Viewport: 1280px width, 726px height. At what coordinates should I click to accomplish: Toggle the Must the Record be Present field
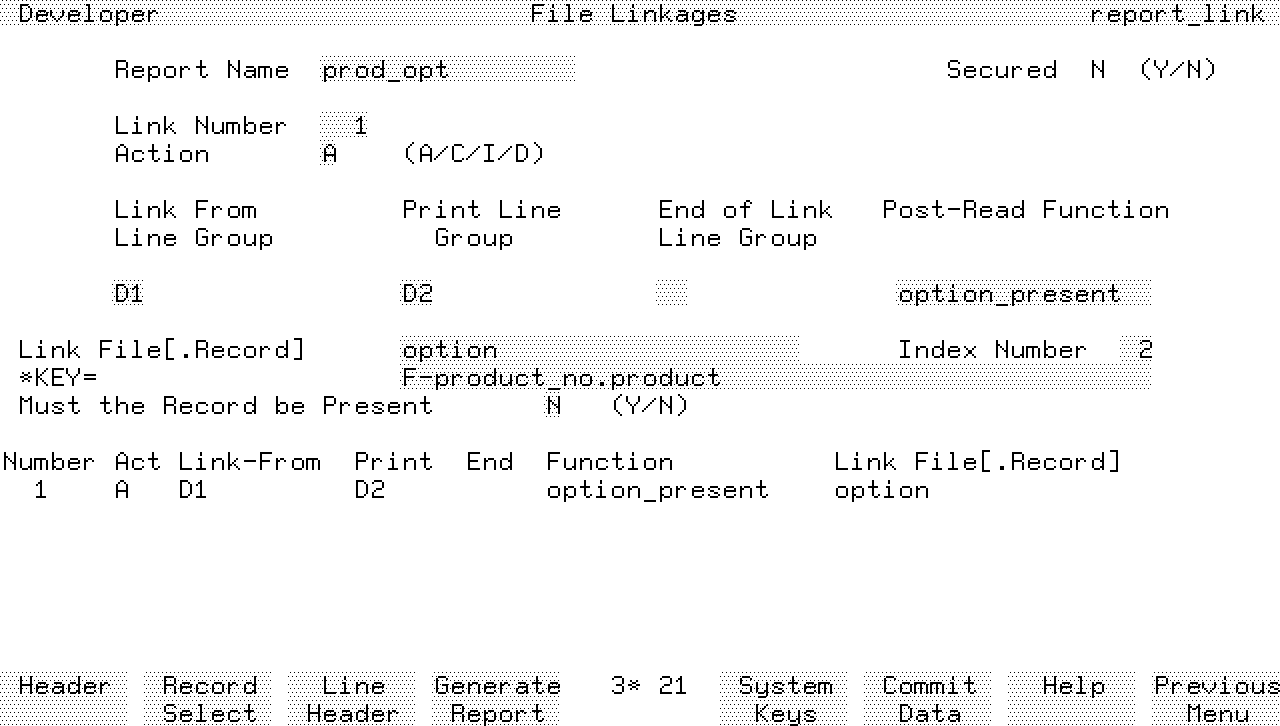click(553, 406)
